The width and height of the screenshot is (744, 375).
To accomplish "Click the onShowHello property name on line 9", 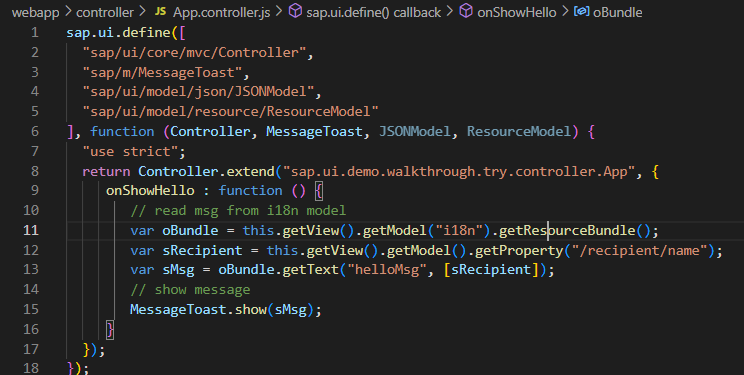I will pyautogui.click(x=150, y=191).
